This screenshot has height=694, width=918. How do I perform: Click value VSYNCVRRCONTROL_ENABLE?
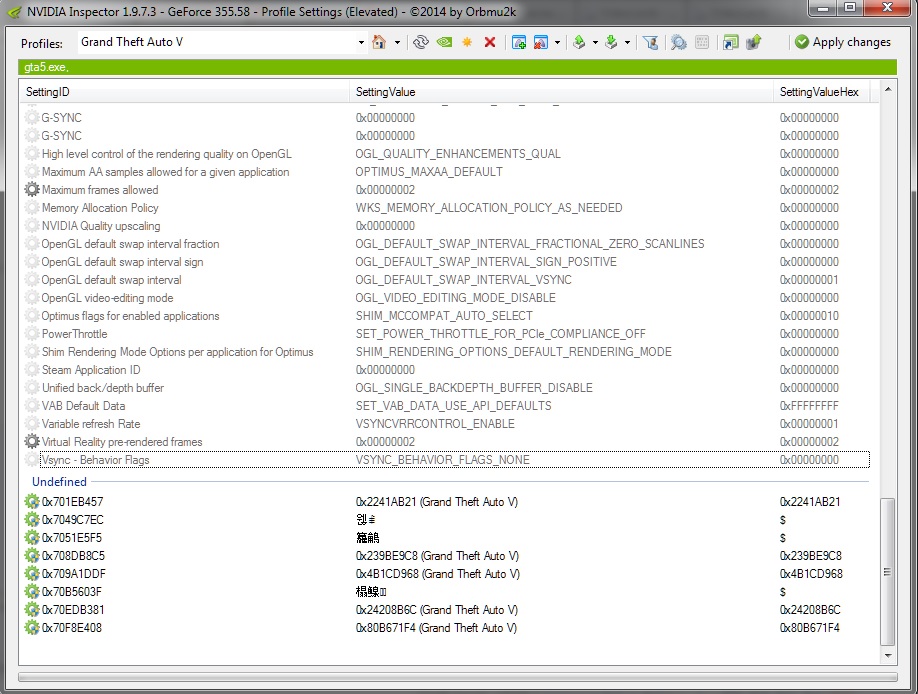point(435,423)
